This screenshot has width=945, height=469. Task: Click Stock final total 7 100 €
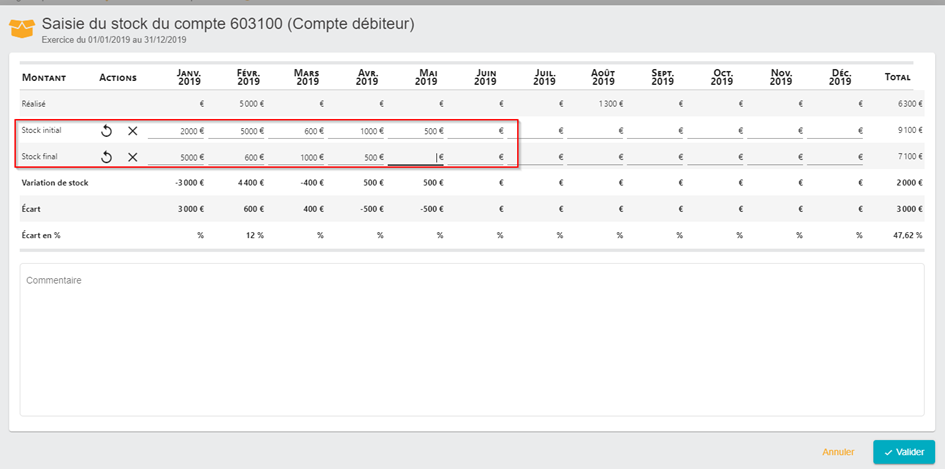point(910,157)
